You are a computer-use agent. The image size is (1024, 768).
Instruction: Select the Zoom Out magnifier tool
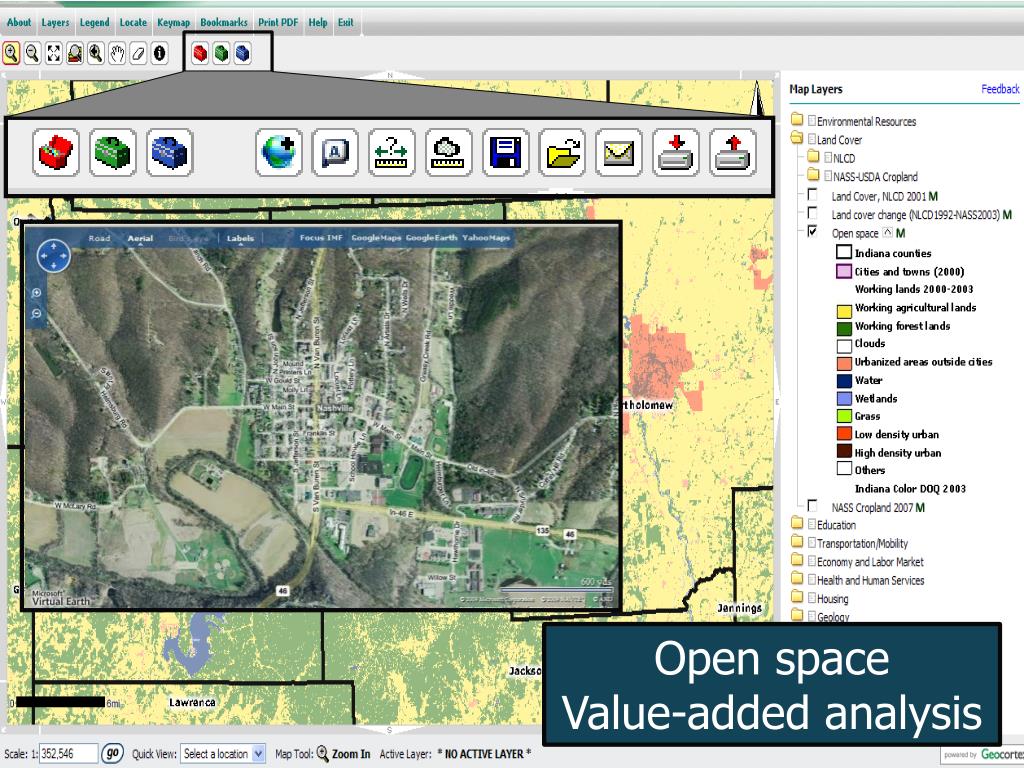[32, 53]
